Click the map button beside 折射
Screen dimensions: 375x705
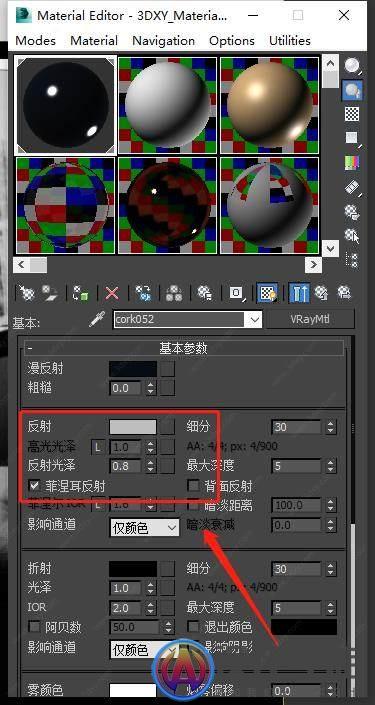click(x=168, y=568)
